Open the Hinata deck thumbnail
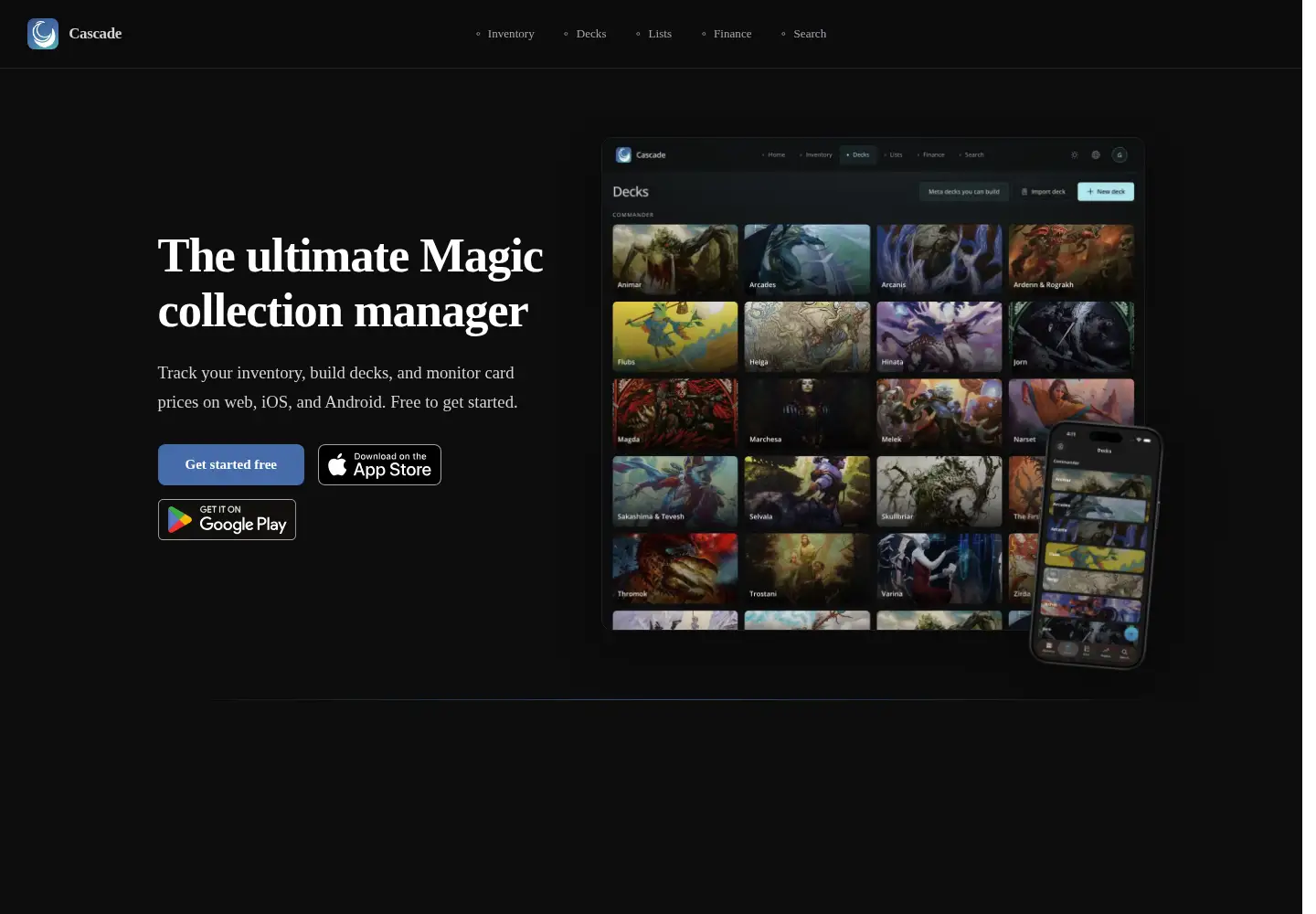The image size is (1316, 914). point(939,336)
